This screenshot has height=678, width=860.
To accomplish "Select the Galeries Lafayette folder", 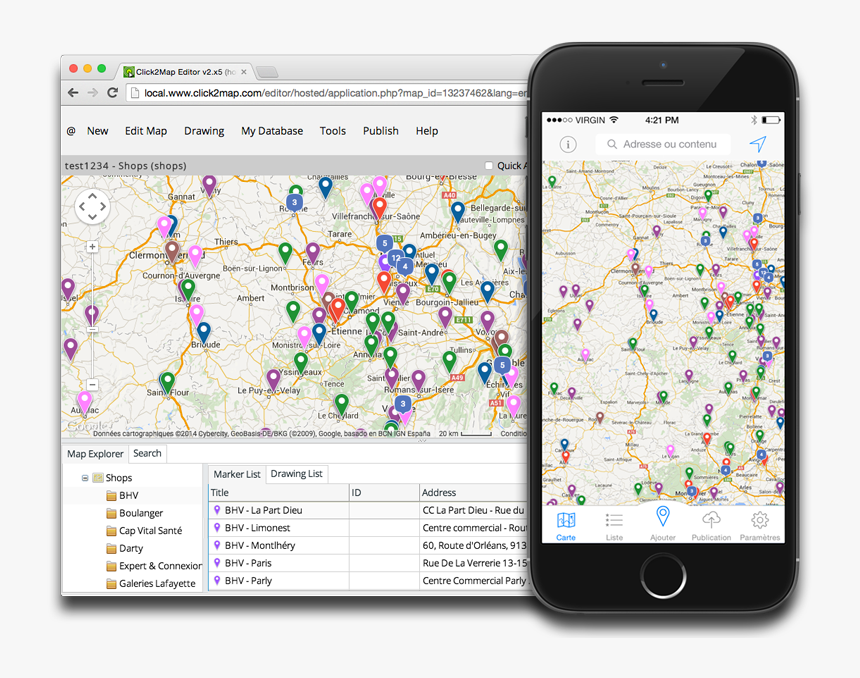I will point(151,584).
